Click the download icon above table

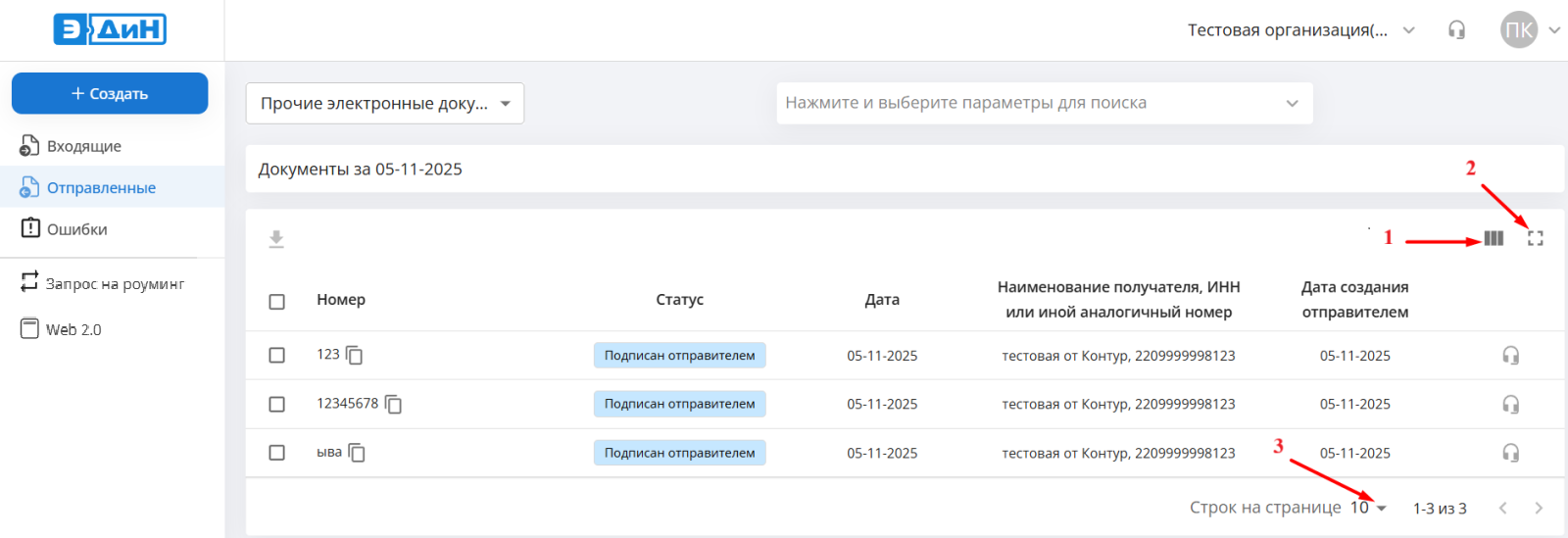pyautogui.click(x=276, y=239)
